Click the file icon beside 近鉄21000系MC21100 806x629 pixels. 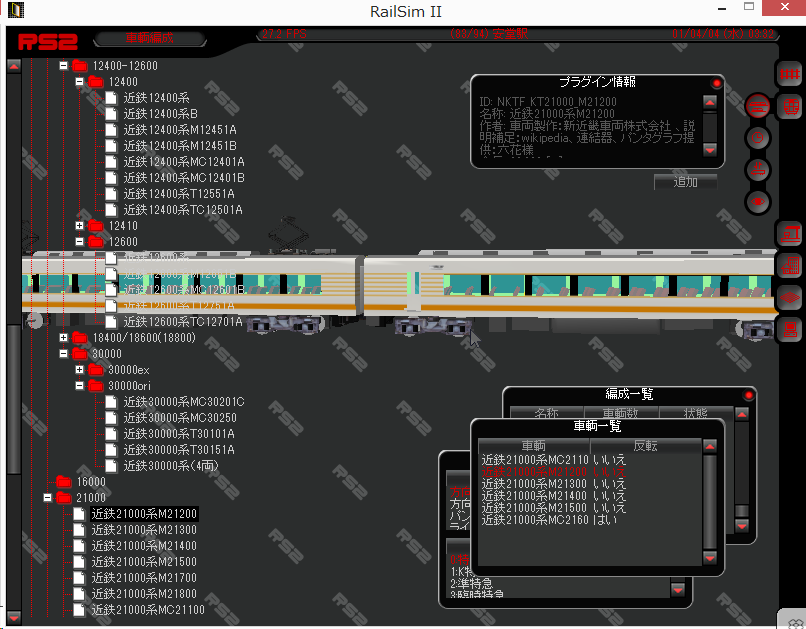point(79,610)
